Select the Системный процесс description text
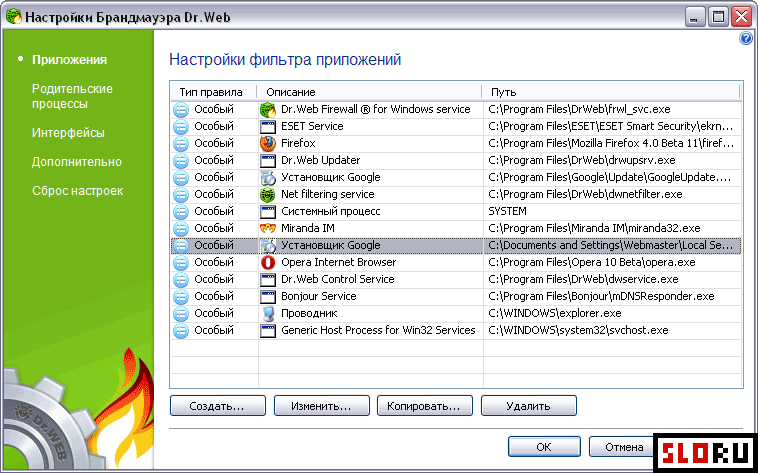This screenshot has height=473, width=758. coord(331,211)
